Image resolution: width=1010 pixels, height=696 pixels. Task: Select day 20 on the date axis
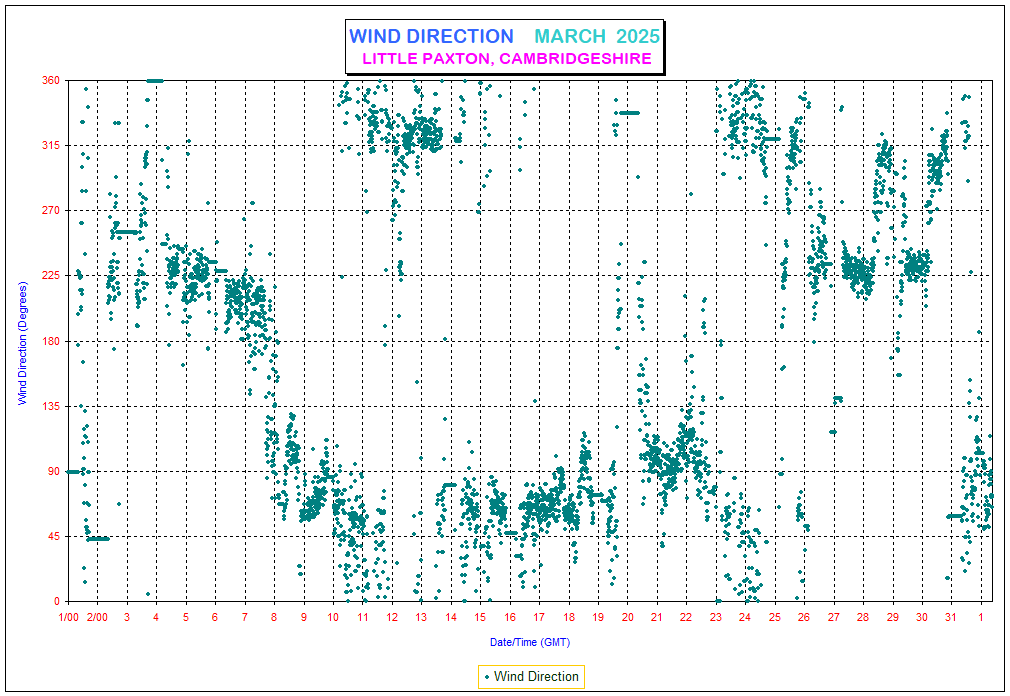tap(628, 617)
